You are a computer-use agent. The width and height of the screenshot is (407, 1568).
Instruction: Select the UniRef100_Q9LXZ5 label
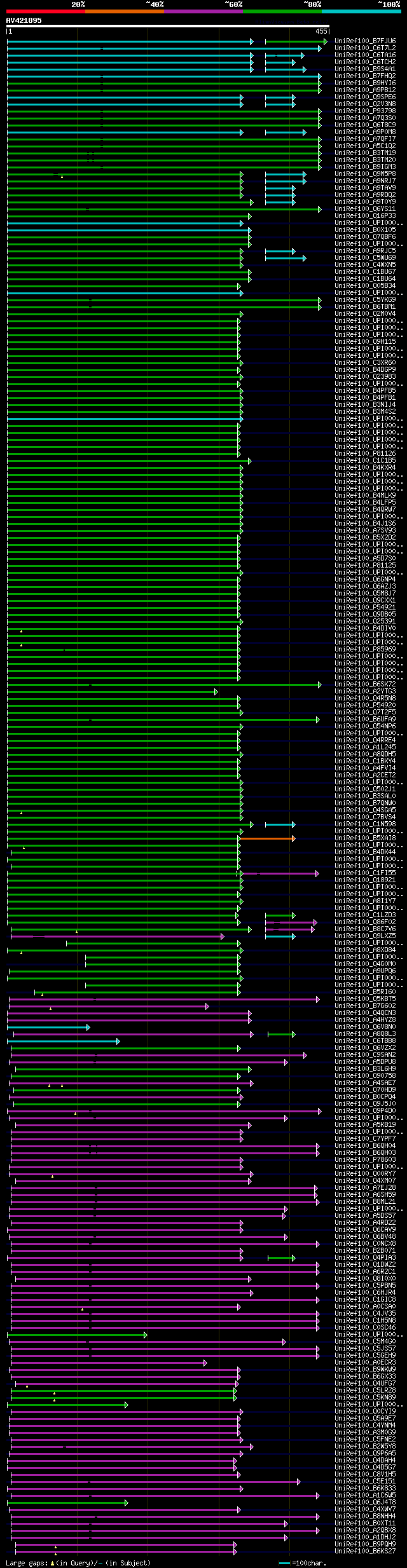click(x=365, y=936)
